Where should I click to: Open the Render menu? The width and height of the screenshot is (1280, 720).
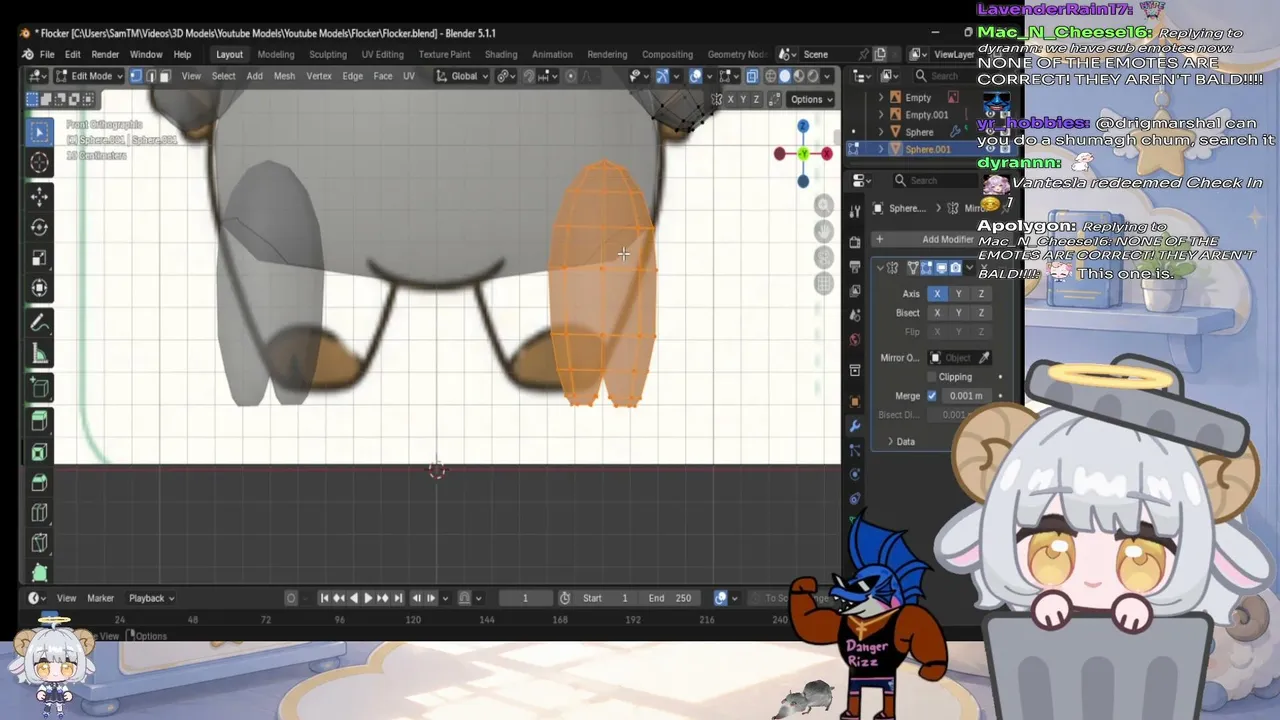(x=105, y=54)
